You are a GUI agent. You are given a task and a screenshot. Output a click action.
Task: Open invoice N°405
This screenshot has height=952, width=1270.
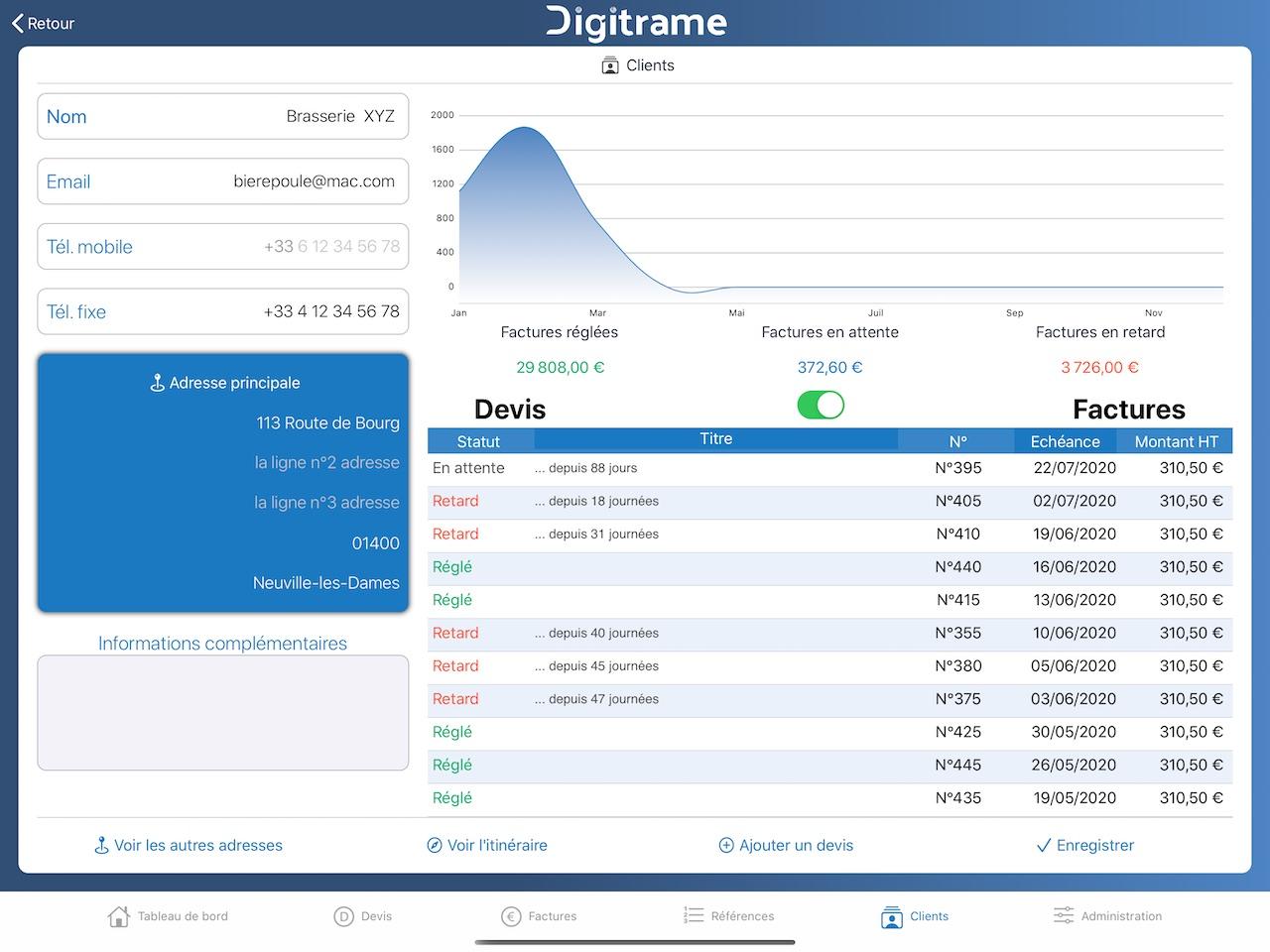click(x=830, y=502)
